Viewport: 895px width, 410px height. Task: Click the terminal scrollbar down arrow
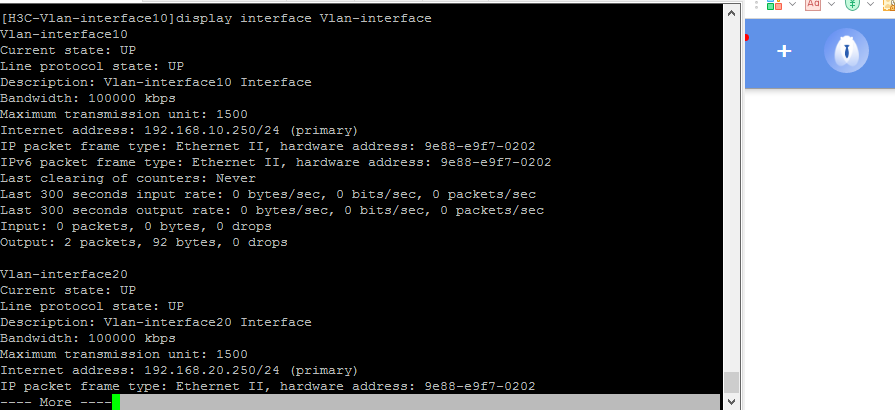pos(731,401)
